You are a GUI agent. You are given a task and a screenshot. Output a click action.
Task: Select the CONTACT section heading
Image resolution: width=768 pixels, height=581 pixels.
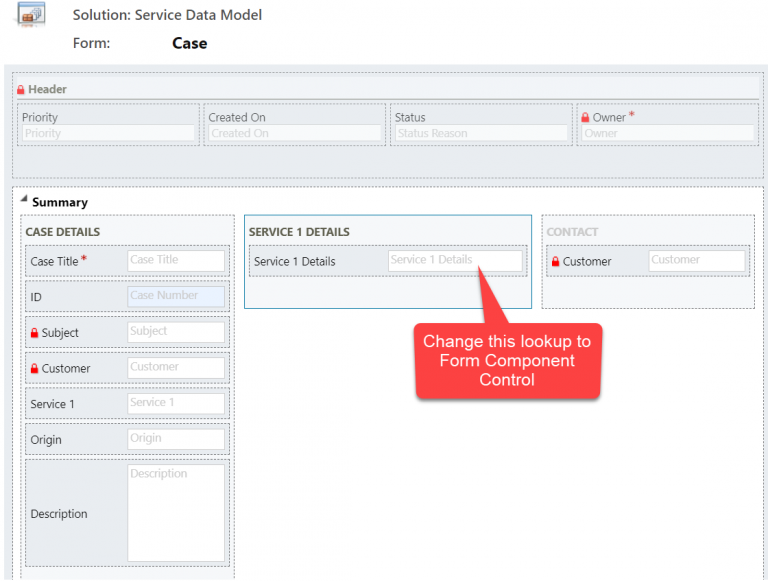pos(572,232)
